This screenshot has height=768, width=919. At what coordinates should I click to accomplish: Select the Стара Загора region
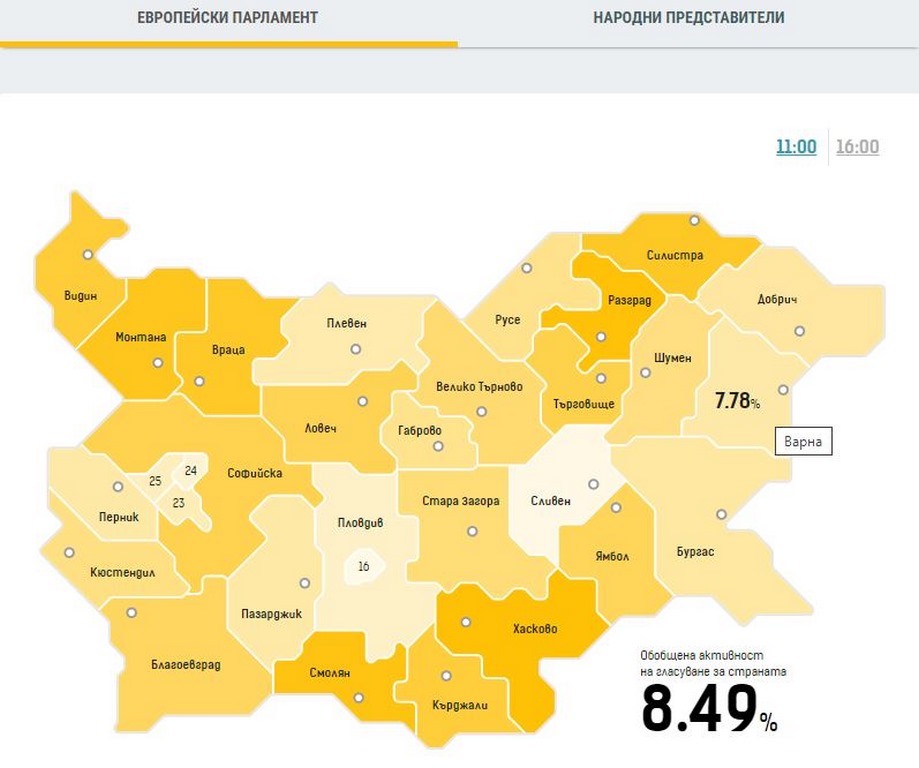tap(460, 501)
